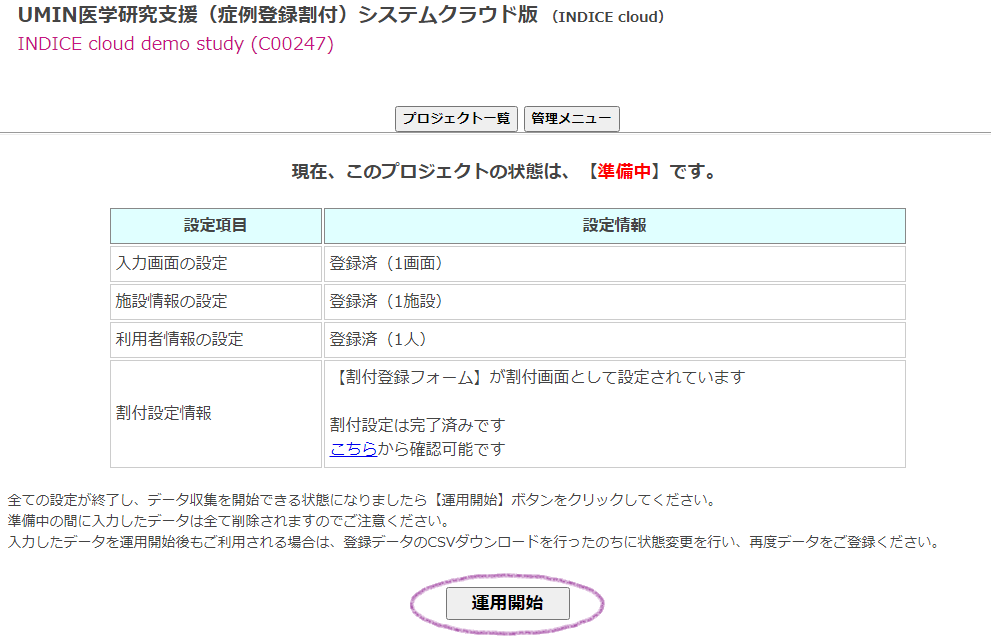Click the 設定項目 column header

pyautogui.click(x=215, y=226)
